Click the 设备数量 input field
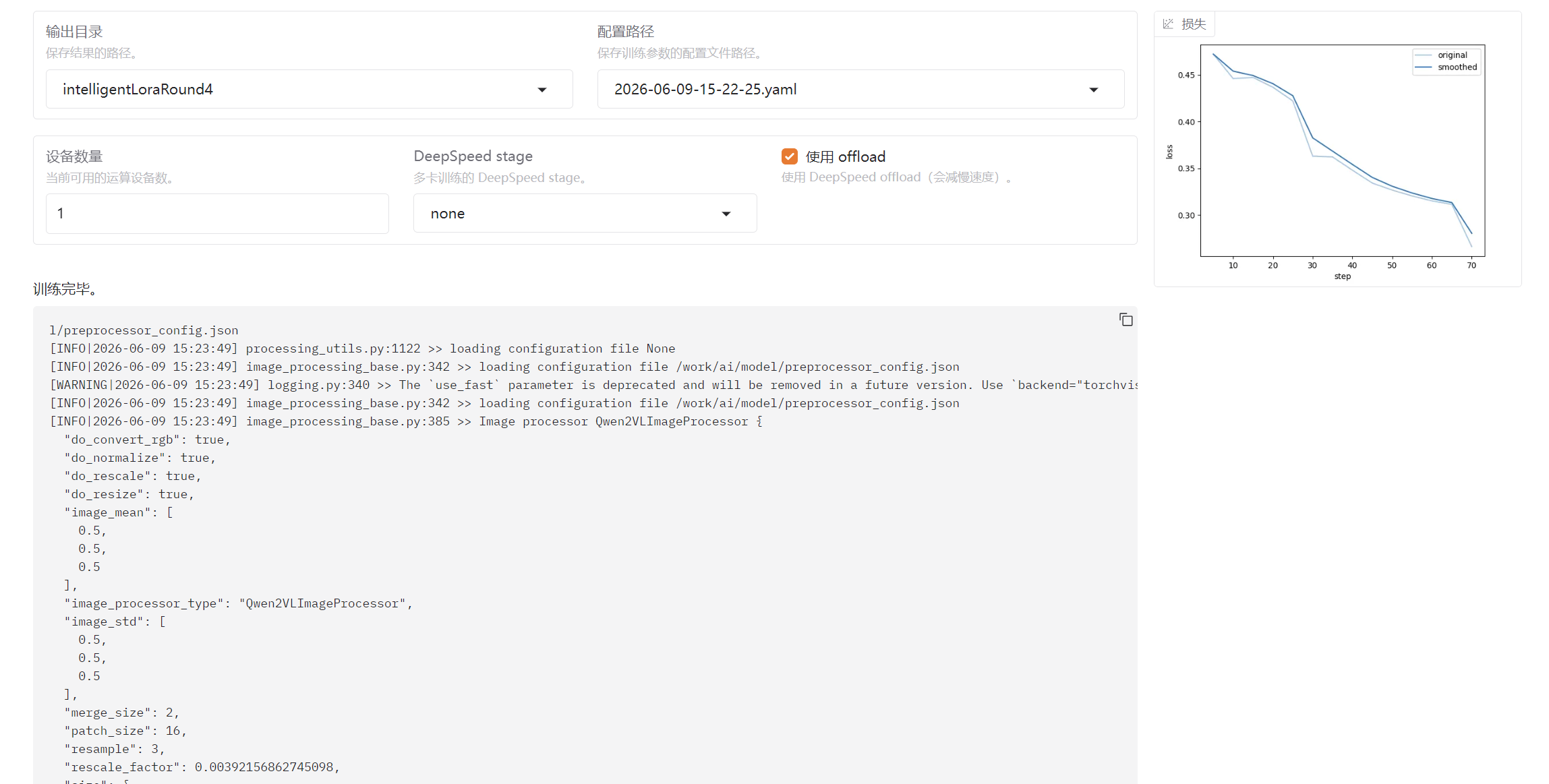The height and width of the screenshot is (784, 1549). (217, 214)
